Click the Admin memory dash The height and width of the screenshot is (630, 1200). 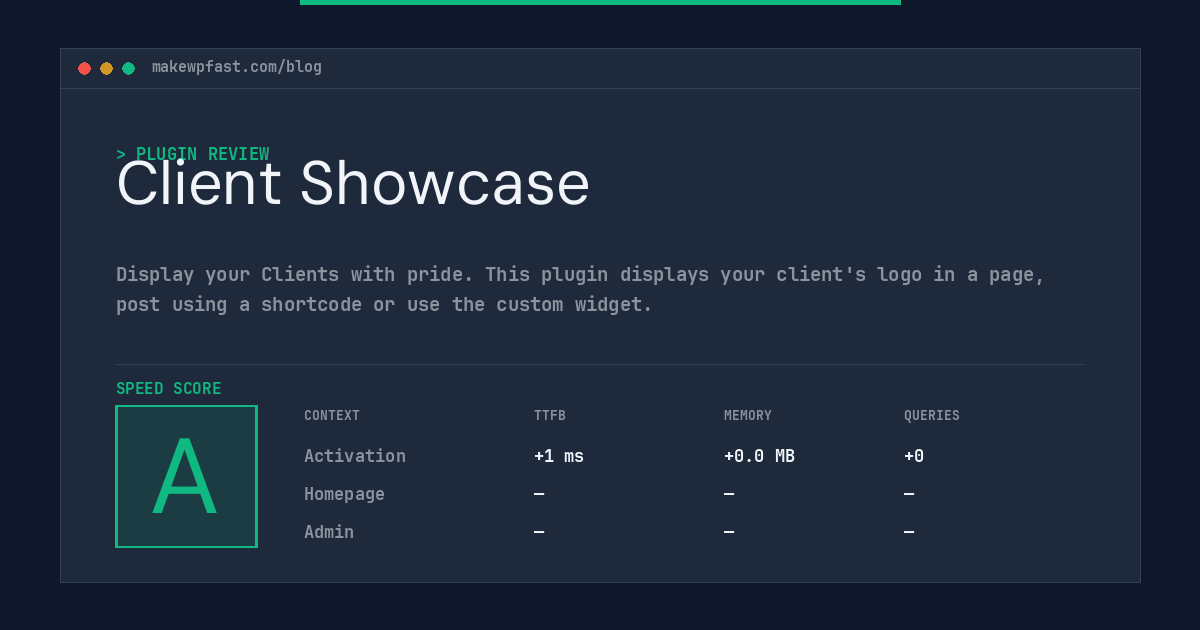[x=729, y=532]
